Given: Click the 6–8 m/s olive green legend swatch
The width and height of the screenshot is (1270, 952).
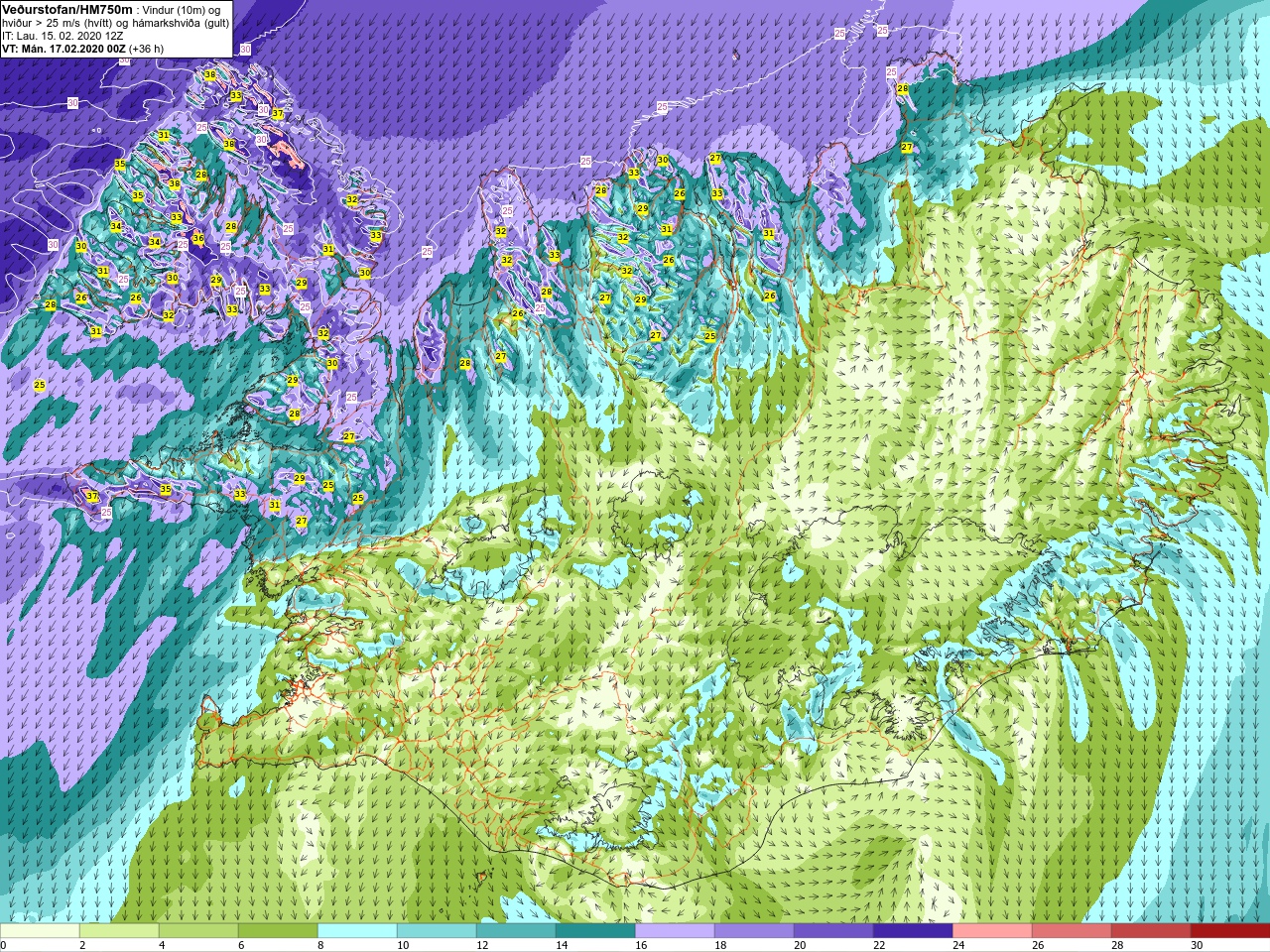Looking at the screenshot, I should (x=278, y=931).
